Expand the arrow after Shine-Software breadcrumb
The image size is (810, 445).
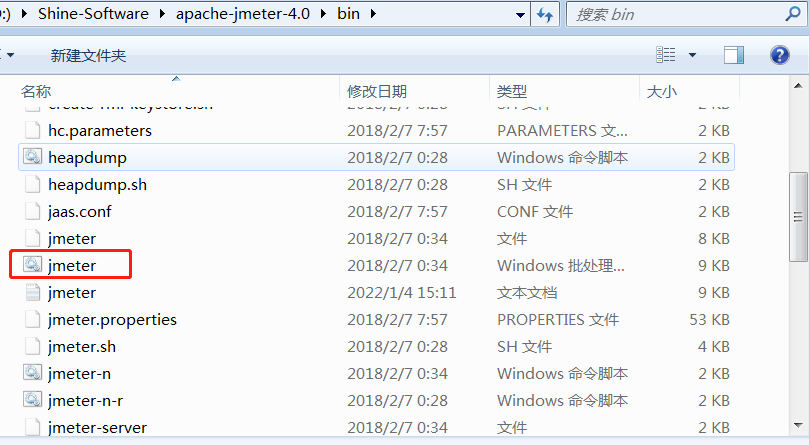tap(162, 14)
